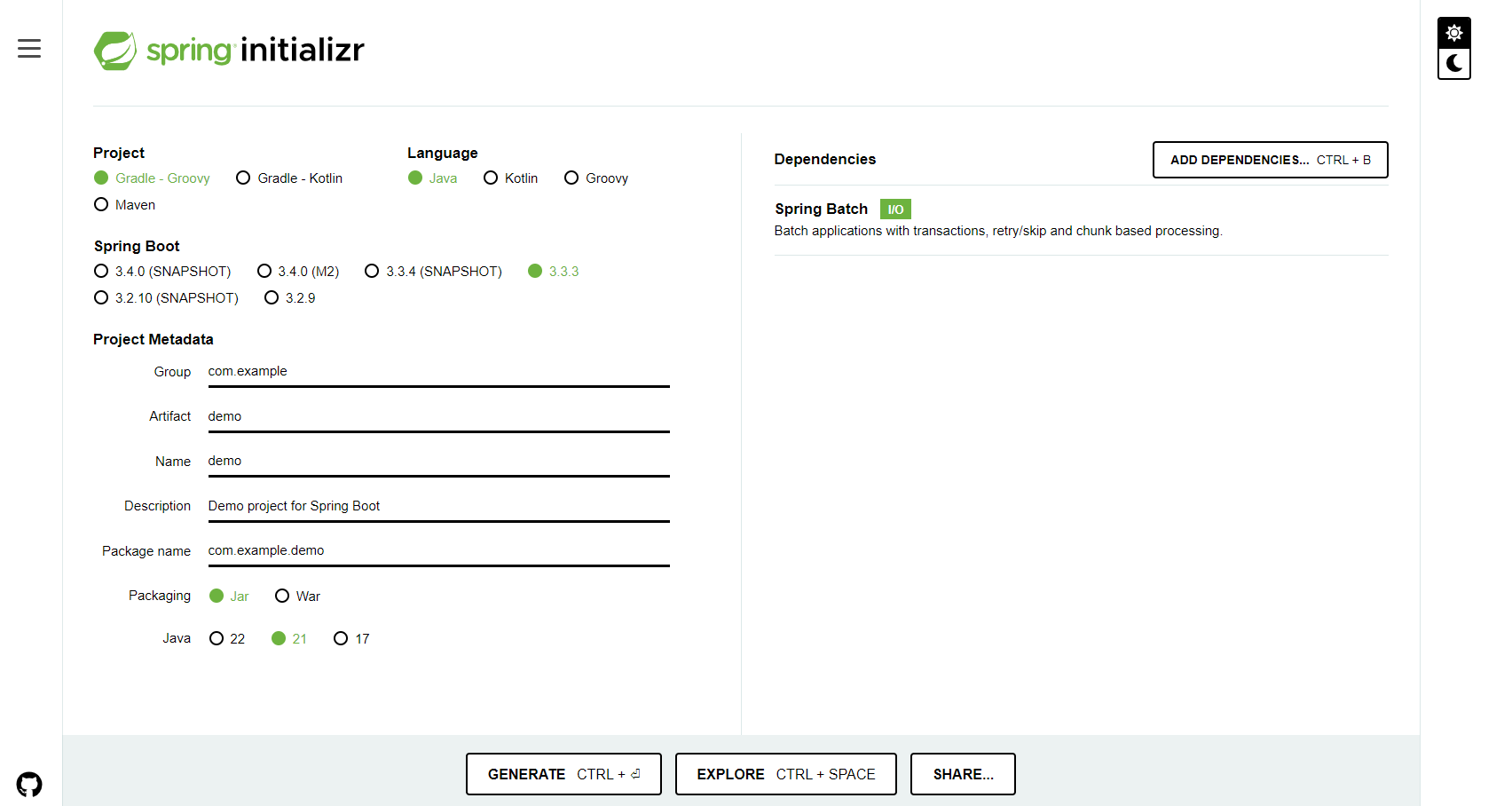This screenshot has width=1512, height=806.
Task: Pick Jar packaging
Action: tap(229, 597)
